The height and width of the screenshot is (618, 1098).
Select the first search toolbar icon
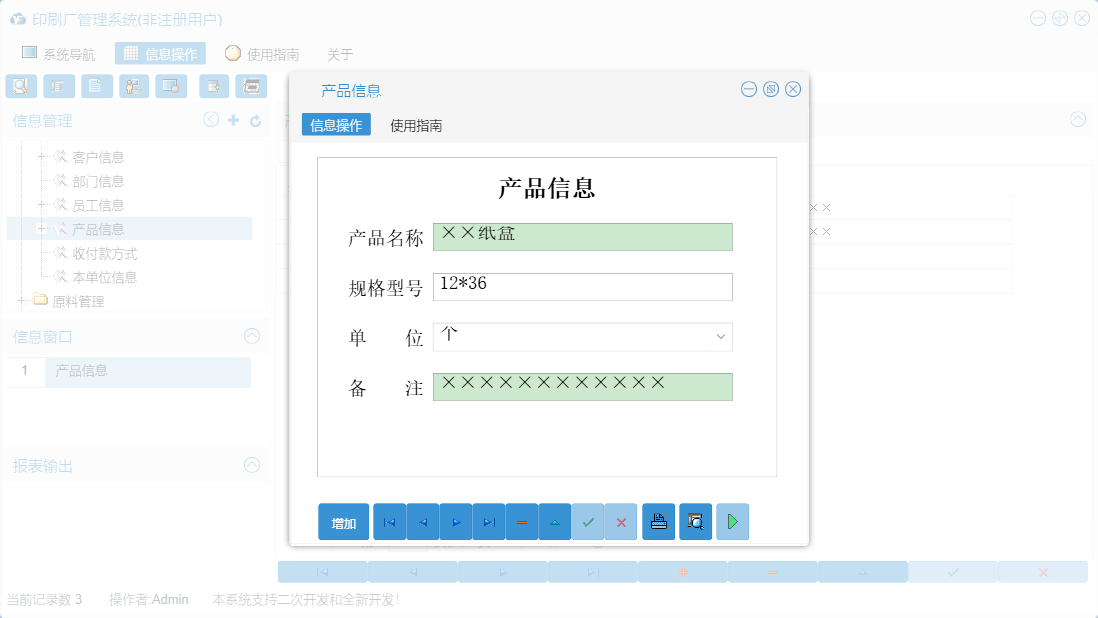coord(20,86)
